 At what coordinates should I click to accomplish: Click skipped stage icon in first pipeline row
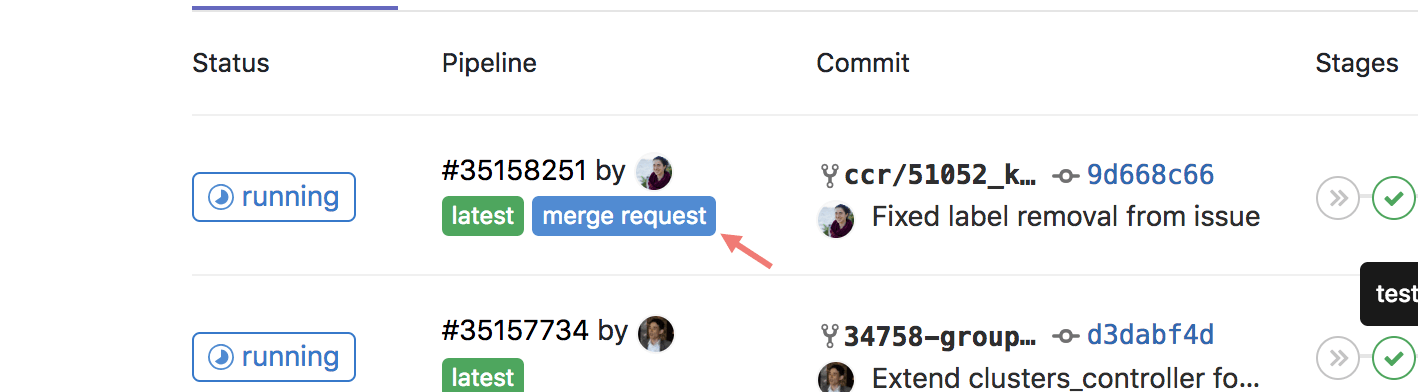pos(1337,198)
